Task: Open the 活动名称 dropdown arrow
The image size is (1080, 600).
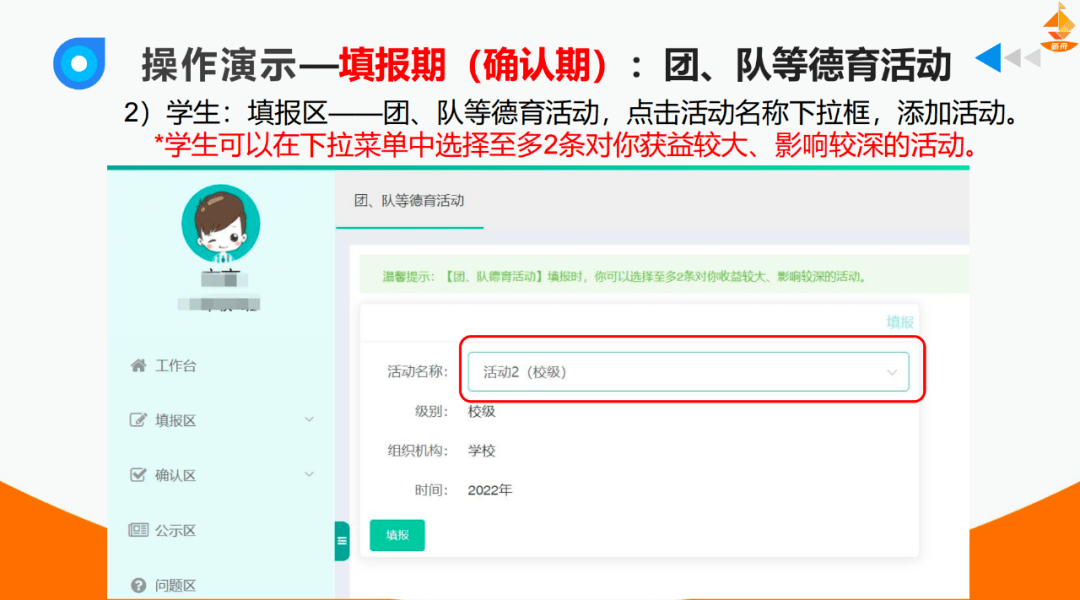Action: coord(892,372)
